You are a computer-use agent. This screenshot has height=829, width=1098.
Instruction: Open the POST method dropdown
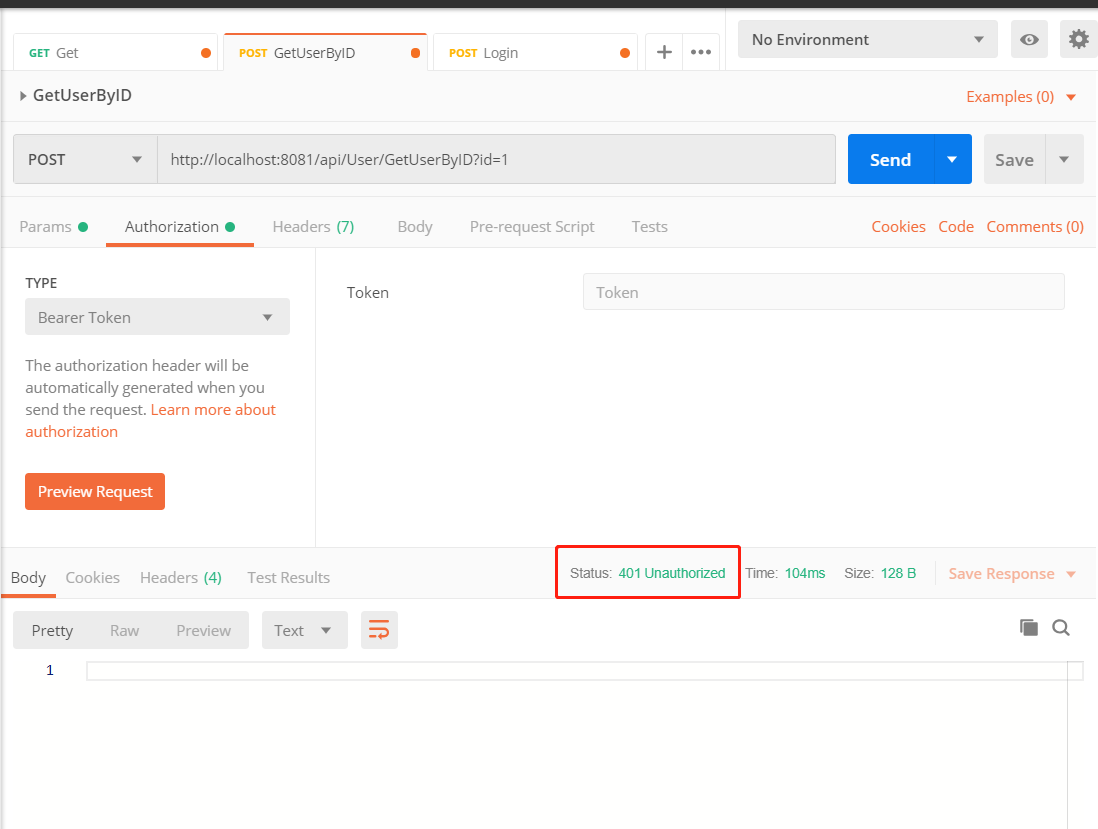click(x=85, y=160)
